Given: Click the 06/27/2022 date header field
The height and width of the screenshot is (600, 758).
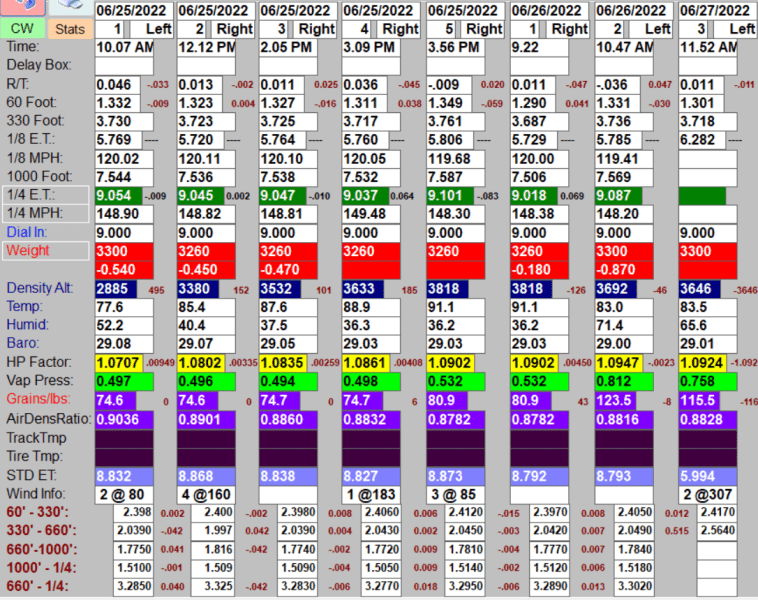Looking at the screenshot, I should tap(718, 10).
